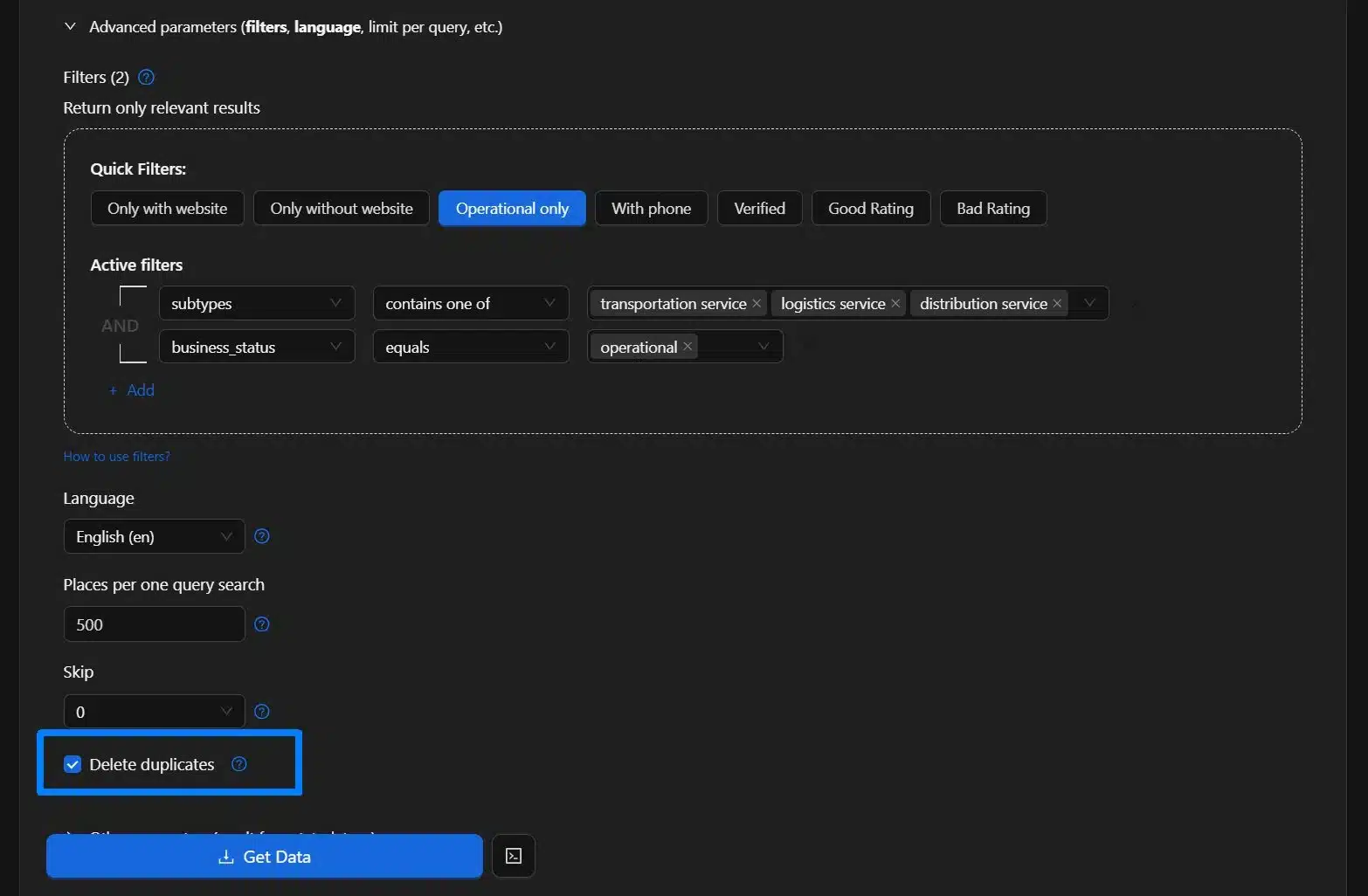Screen dimensions: 1368x896
Task: Open the 'contains one of' operator dropdown
Action: (x=470, y=303)
